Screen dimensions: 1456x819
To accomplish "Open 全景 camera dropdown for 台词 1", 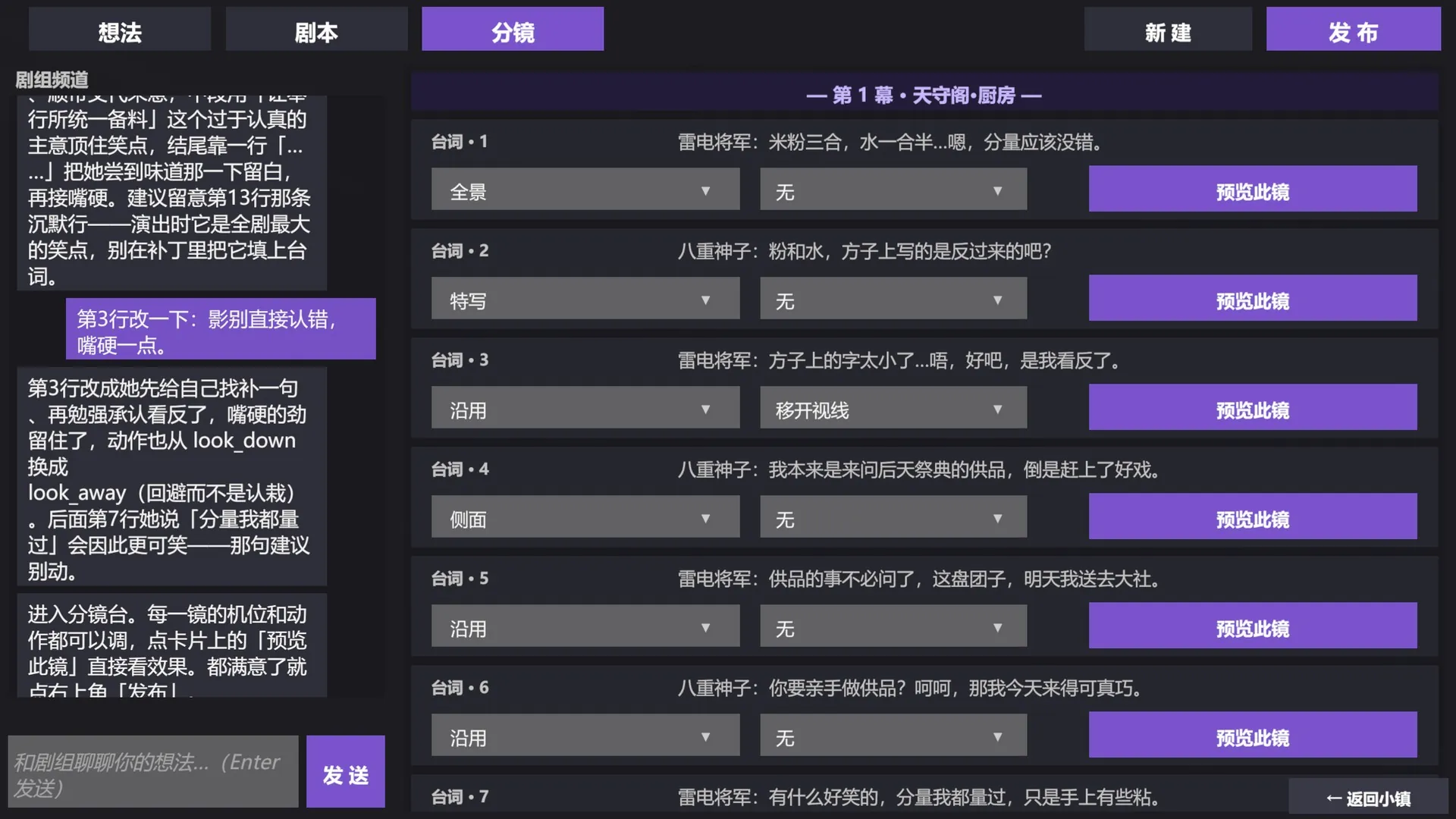I will [585, 190].
